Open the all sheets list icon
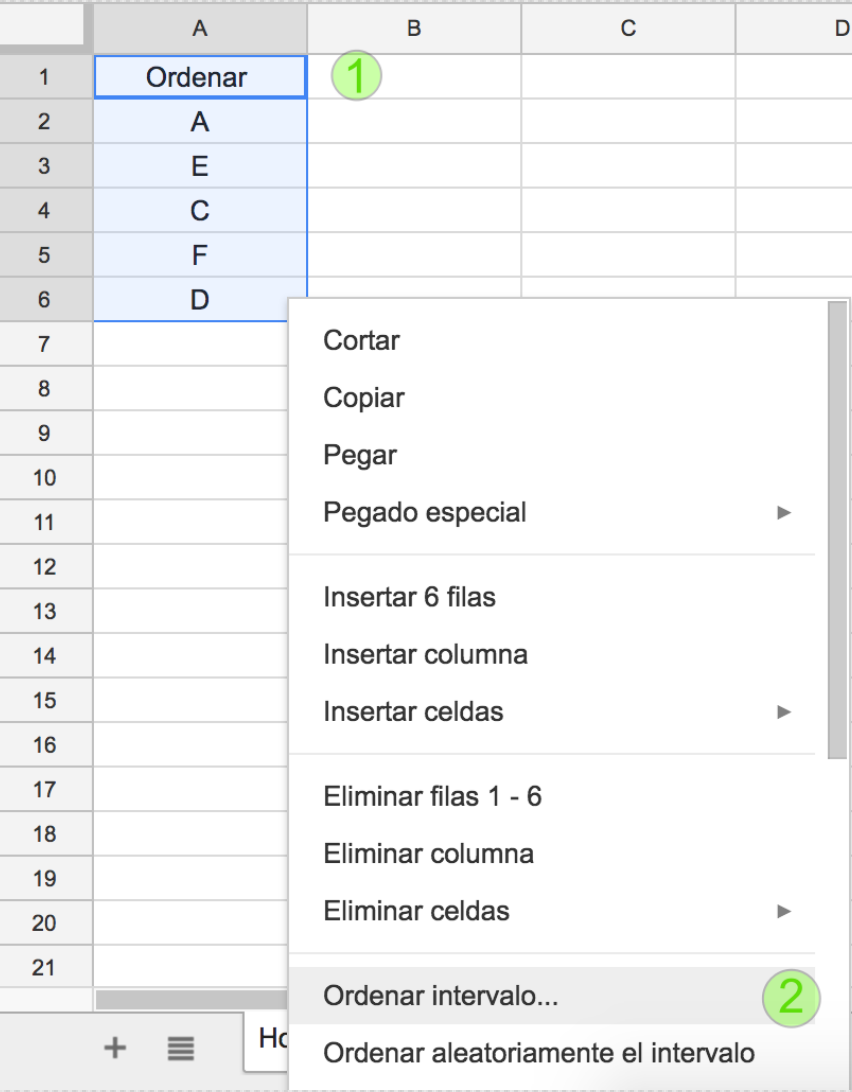This screenshot has width=852, height=1092. 180,1048
